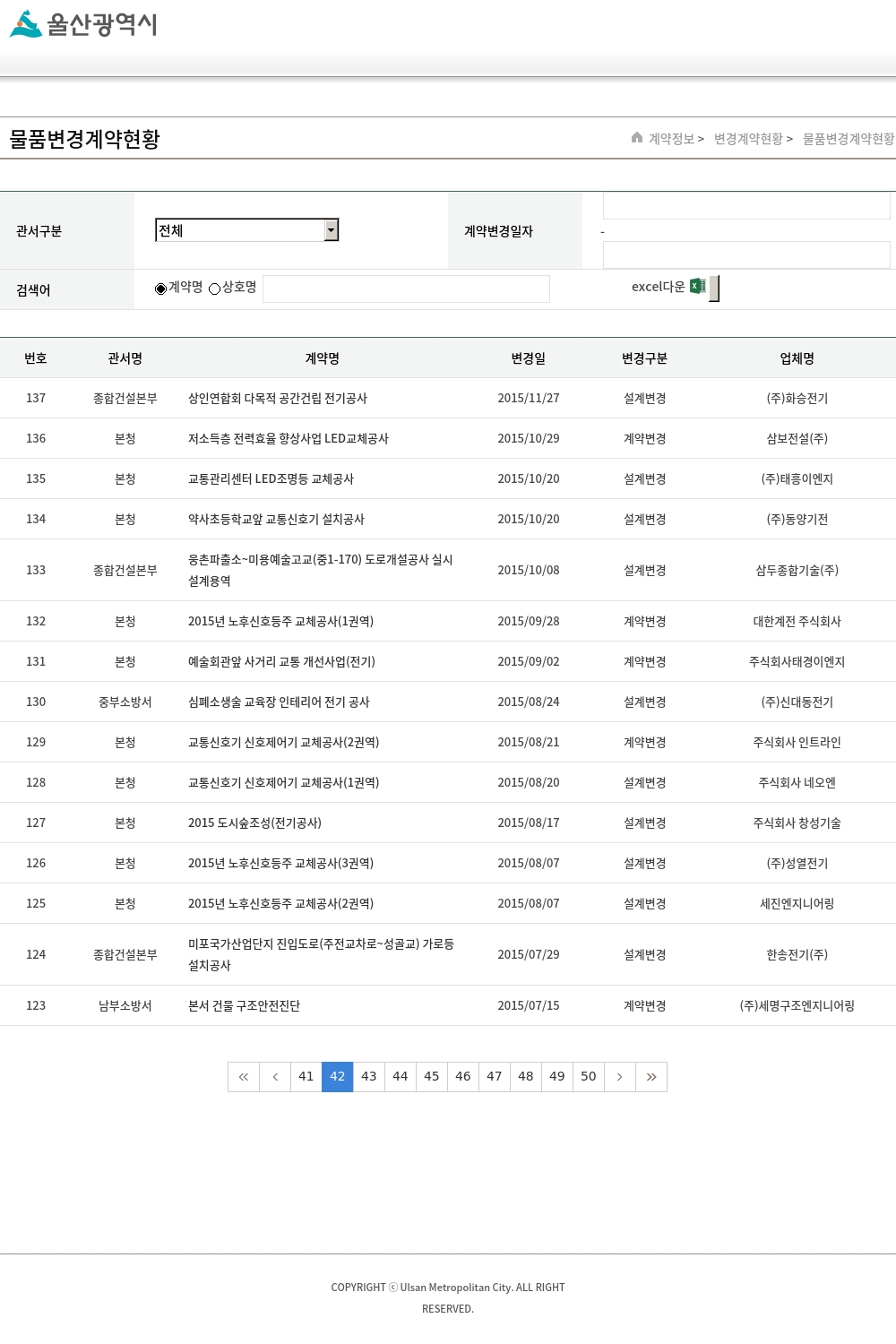Open contract 상인연합회 다목적 공간건립 전기공사
Viewport: 896px width, 1344px height.
(x=277, y=399)
